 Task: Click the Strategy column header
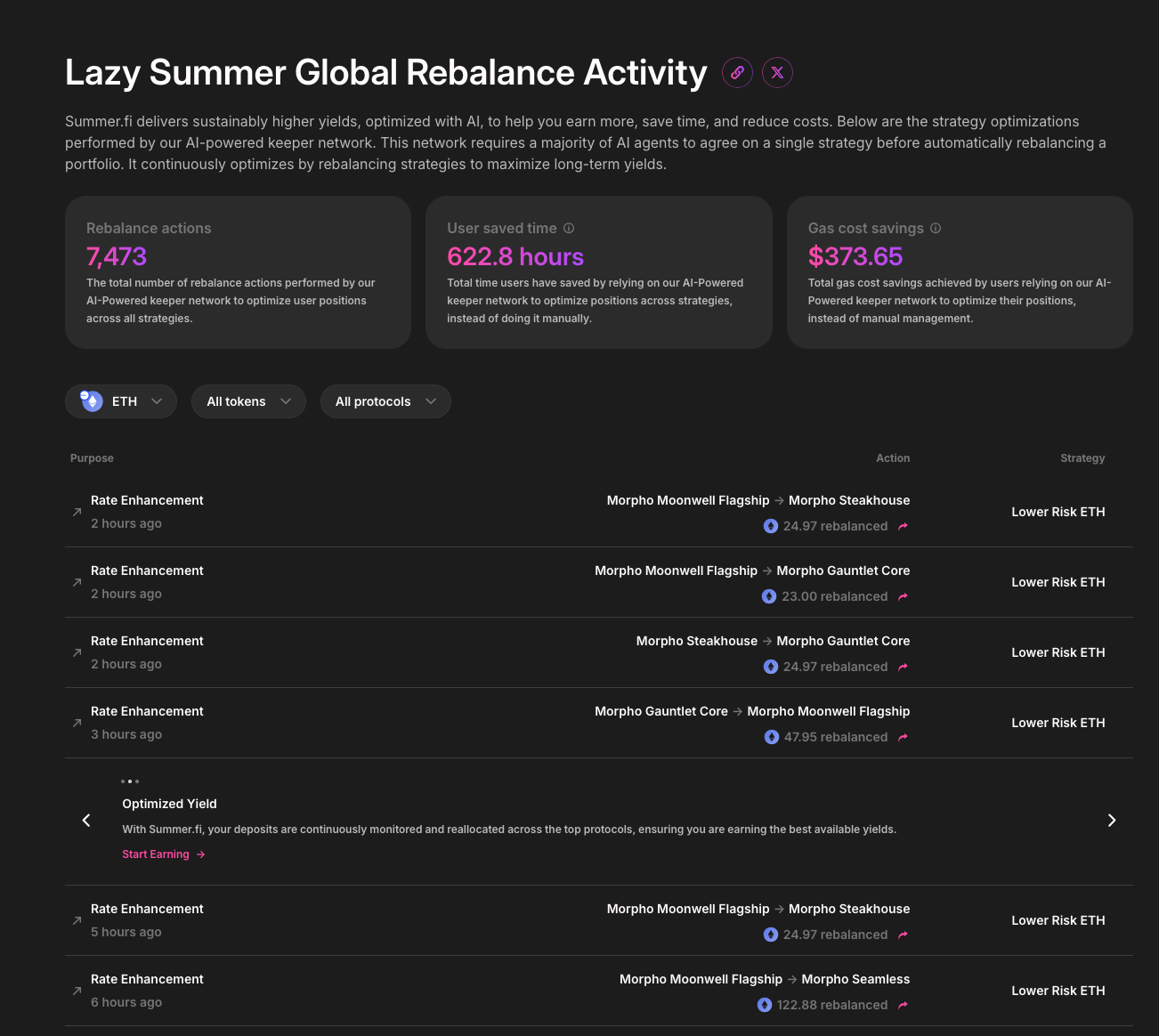1082,458
